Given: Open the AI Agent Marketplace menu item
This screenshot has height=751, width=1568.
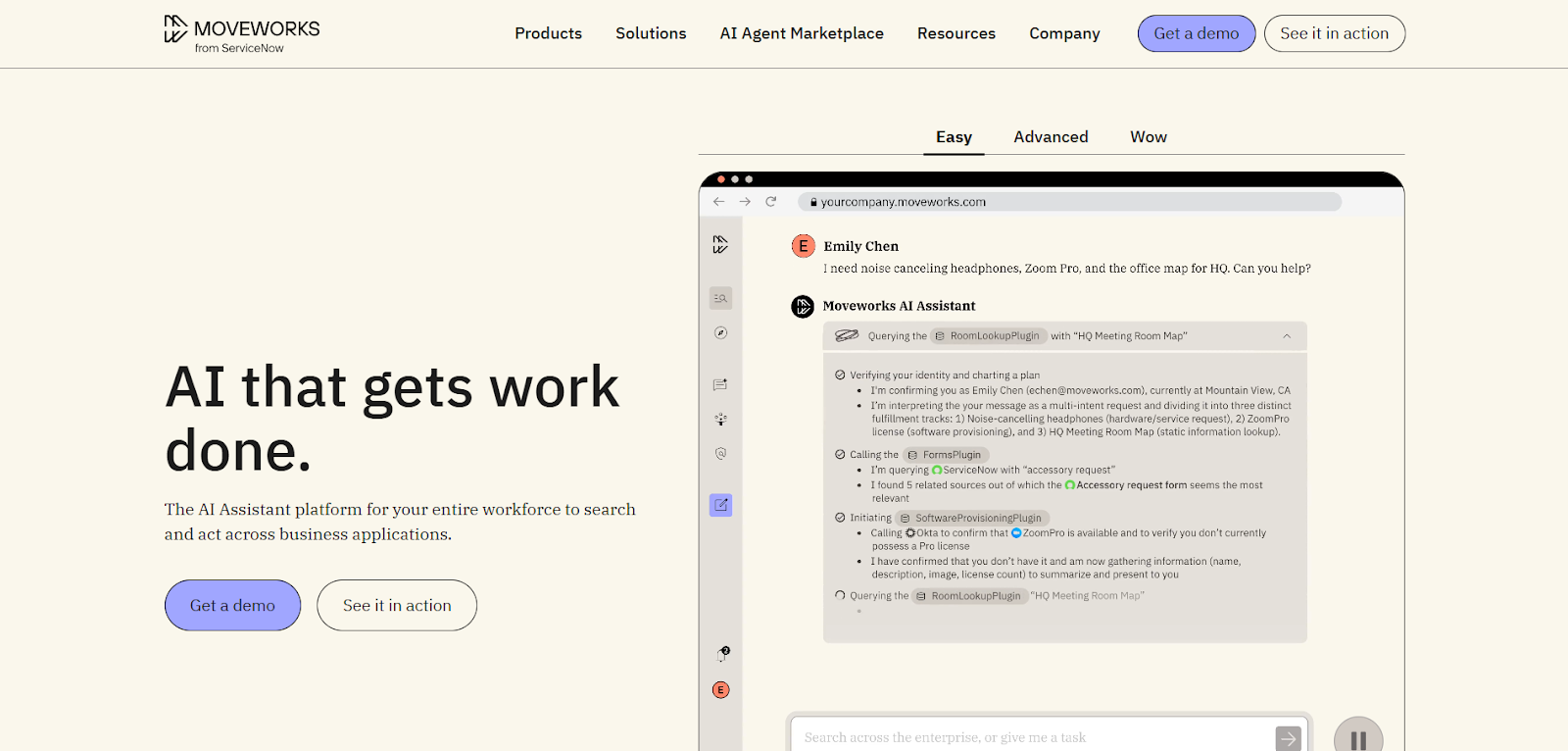Looking at the screenshot, I should tap(802, 33).
